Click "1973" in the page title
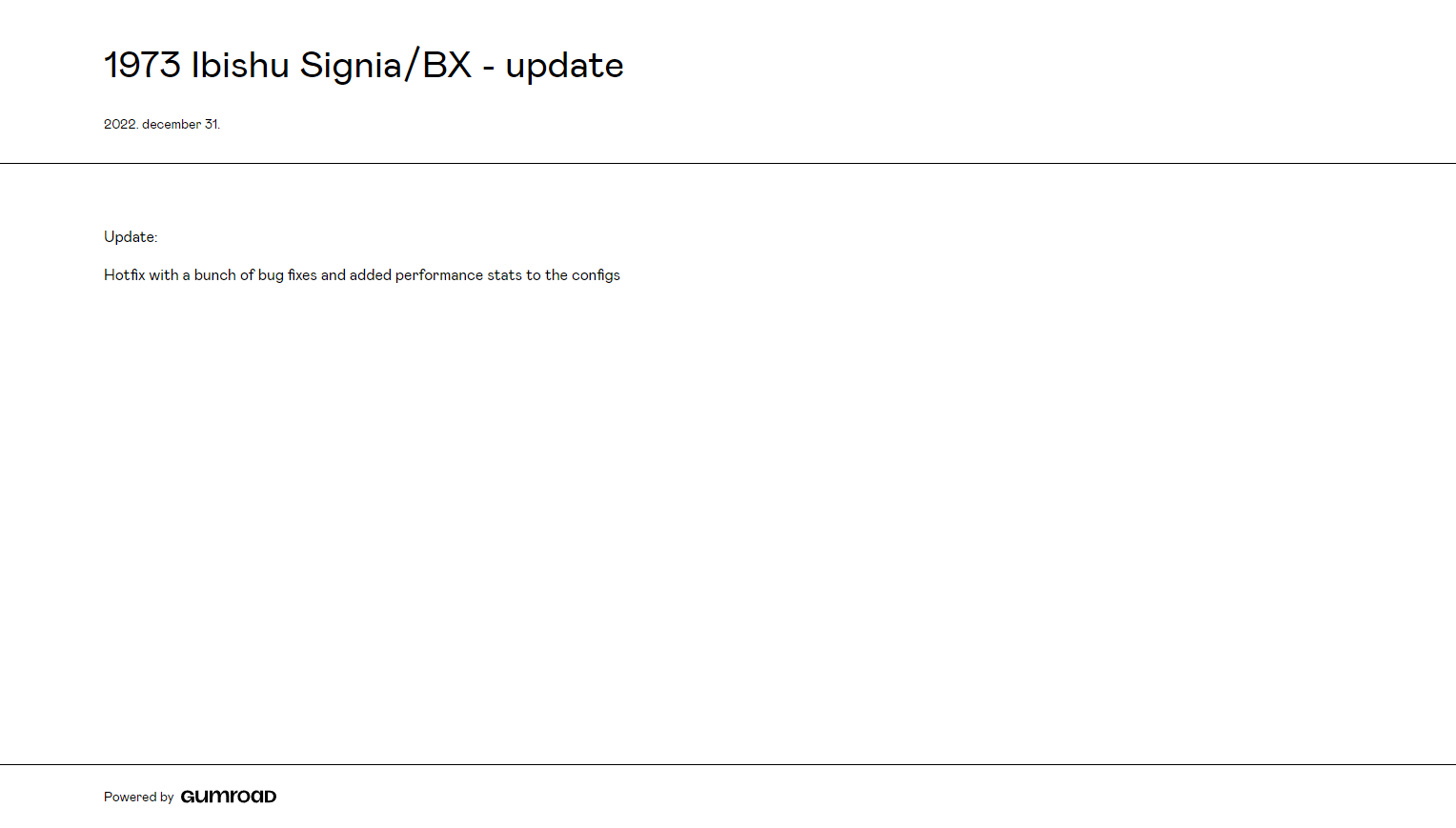This screenshot has height=828, width=1456. point(143,66)
